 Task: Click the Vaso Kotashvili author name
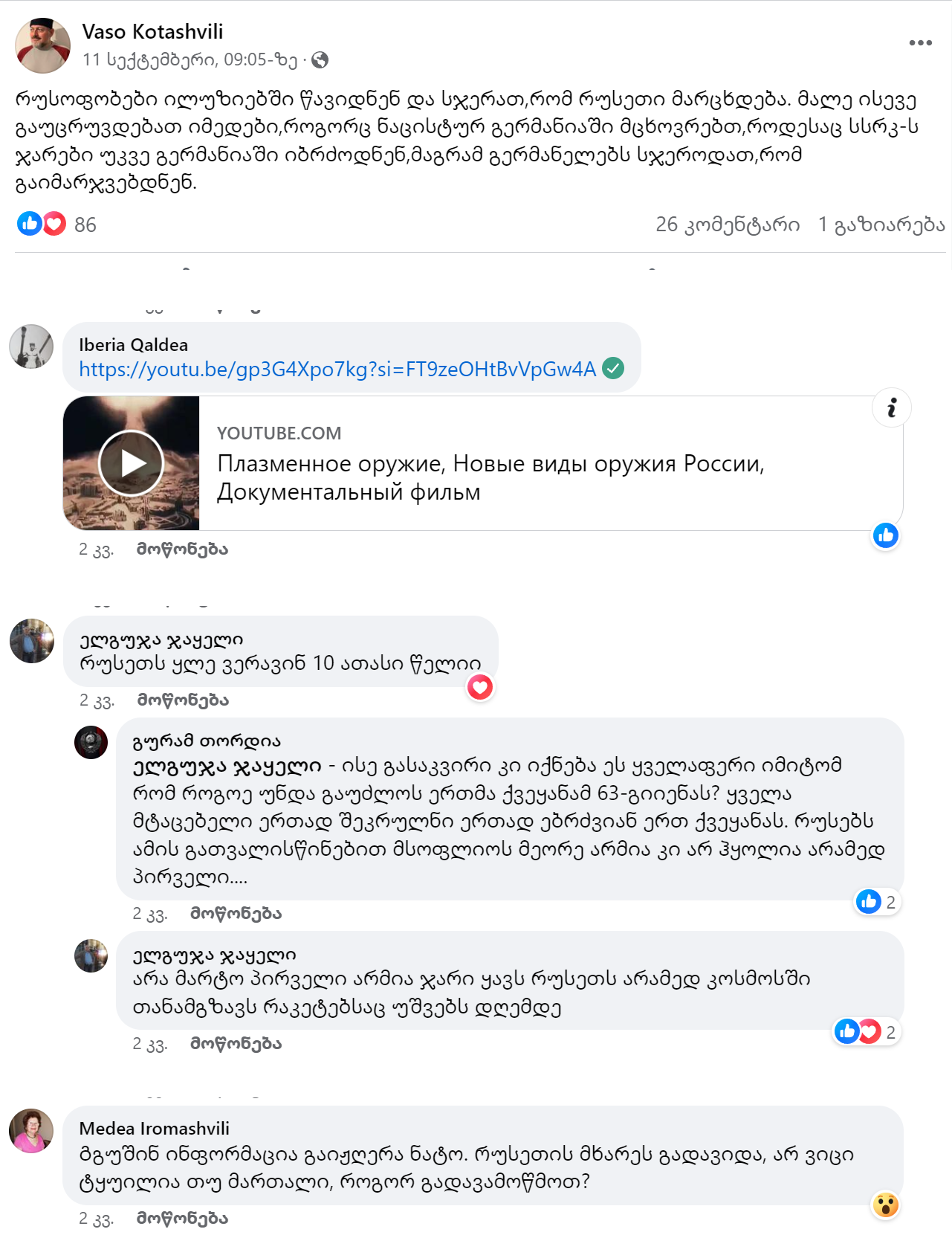pyautogui.click(x=152, y=31)
